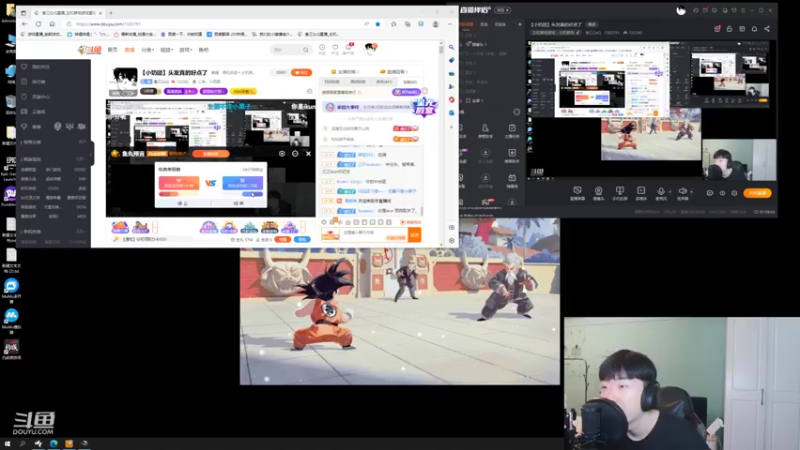Open the bell notifications in the streaming app
Viewport: 800px width, 450px height.
754,29
